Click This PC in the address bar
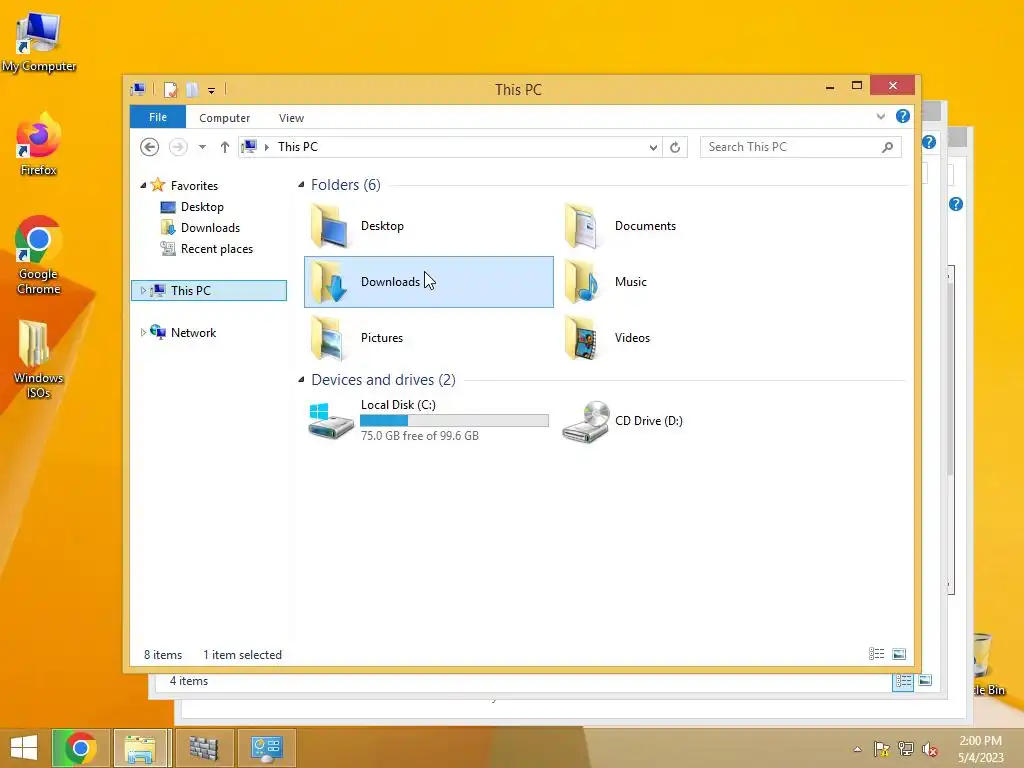The height and width of the screenshot is (768, 1024). (298, 147)
